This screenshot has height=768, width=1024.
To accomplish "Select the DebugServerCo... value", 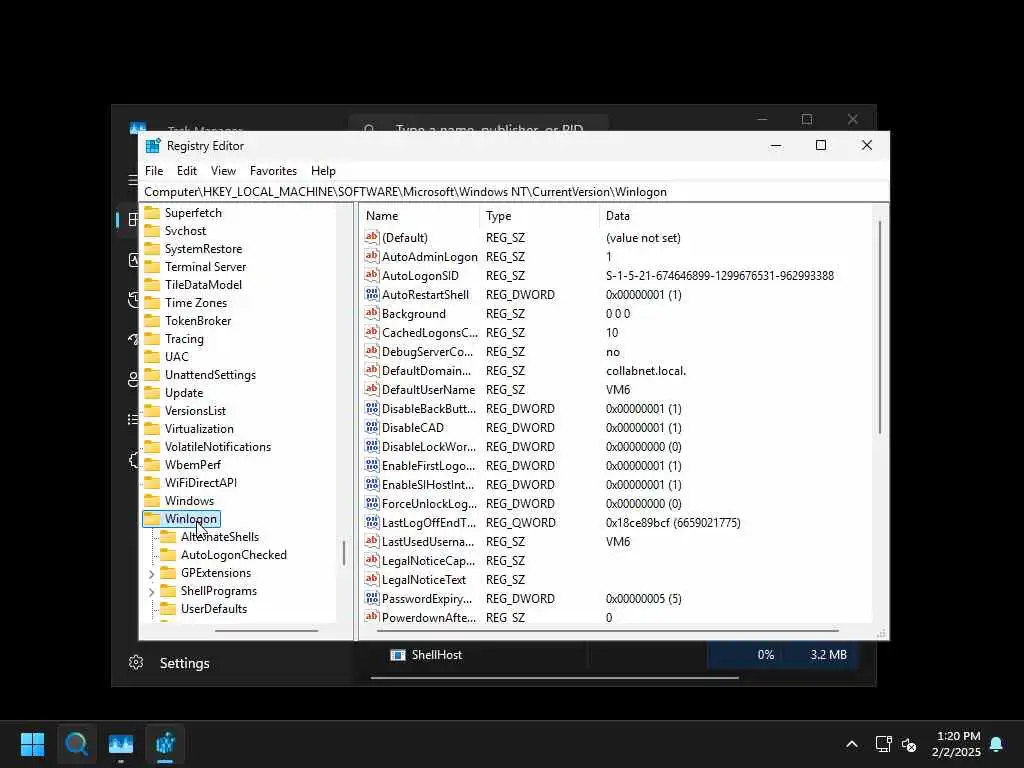I will [428, 351].
